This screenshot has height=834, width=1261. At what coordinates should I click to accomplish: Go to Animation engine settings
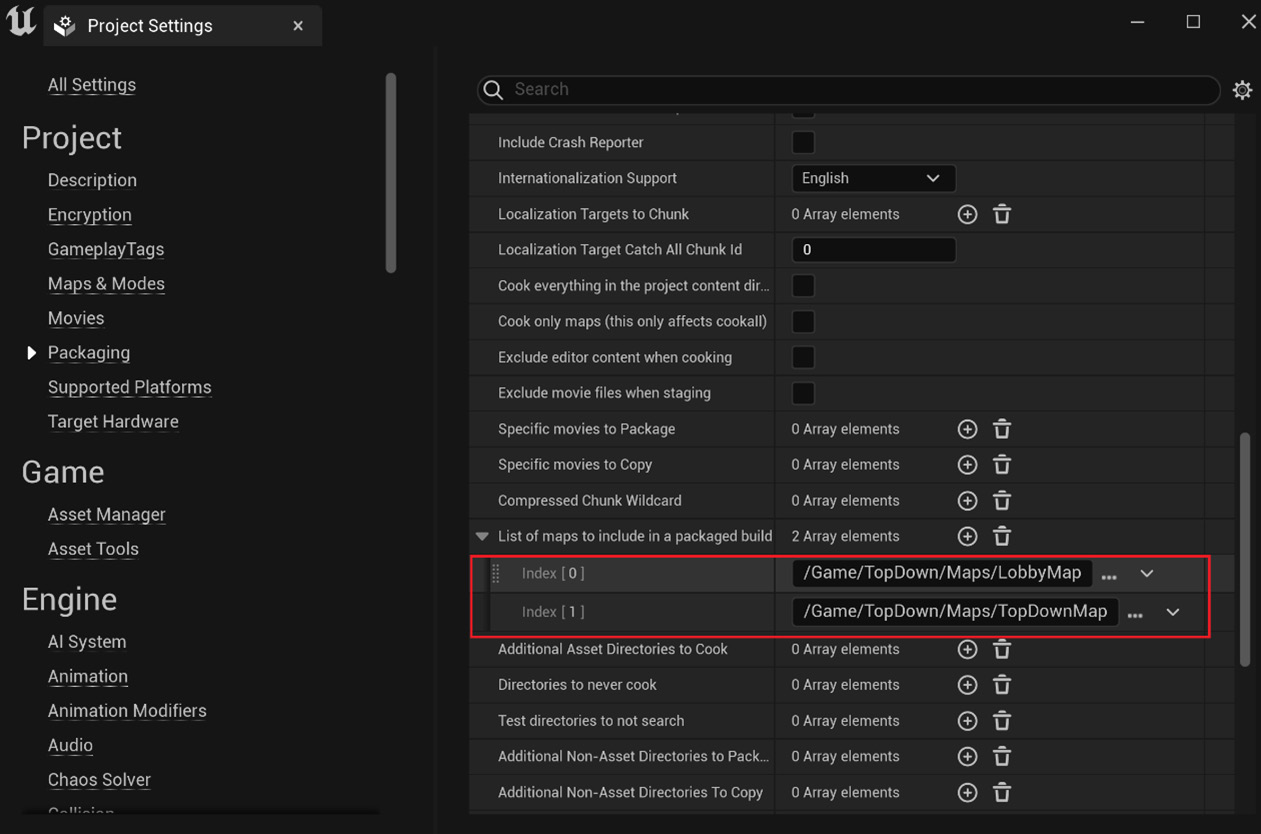pos(88,677)
